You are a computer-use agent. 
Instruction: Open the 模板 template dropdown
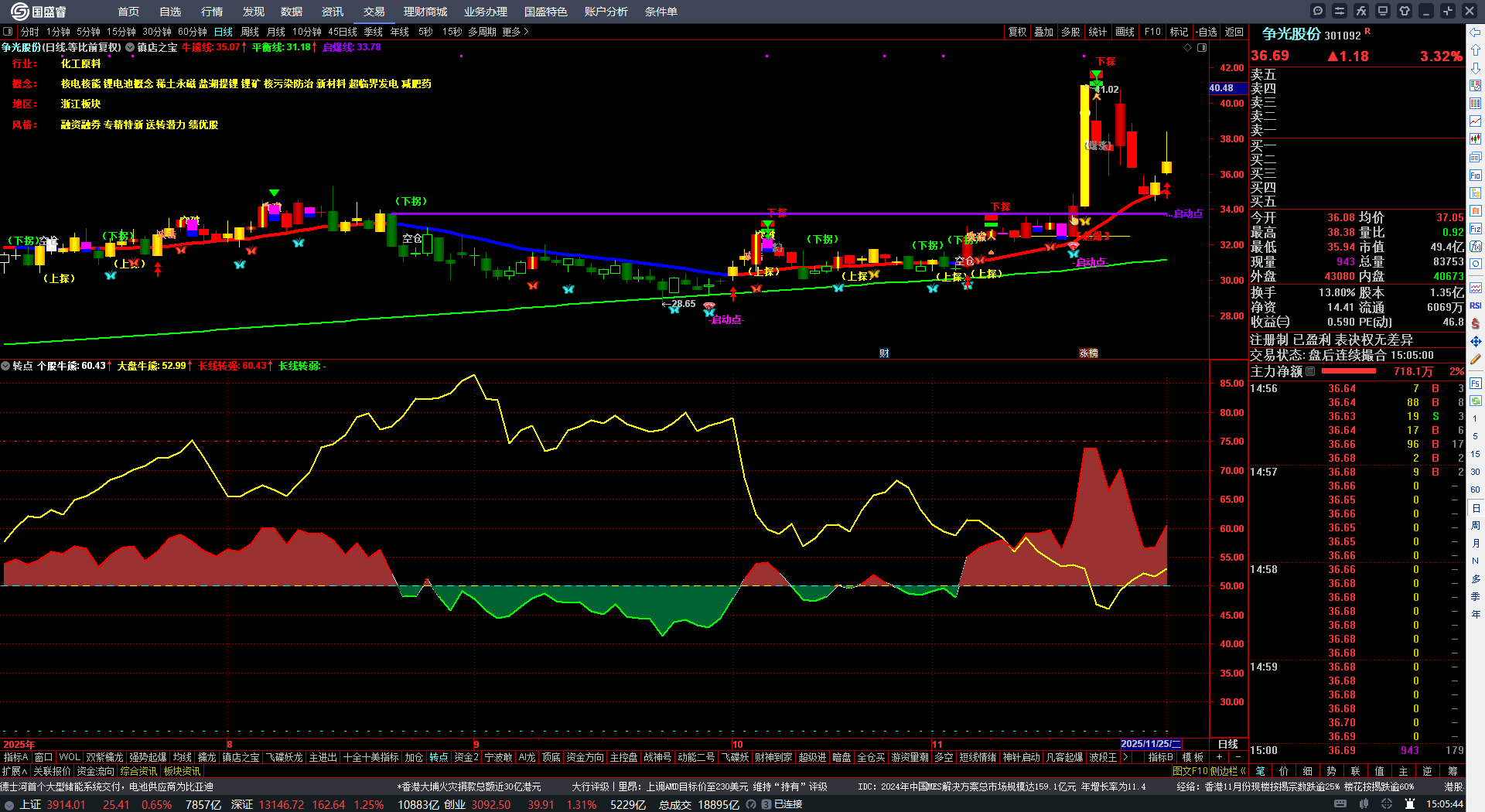click(1193, 757)
